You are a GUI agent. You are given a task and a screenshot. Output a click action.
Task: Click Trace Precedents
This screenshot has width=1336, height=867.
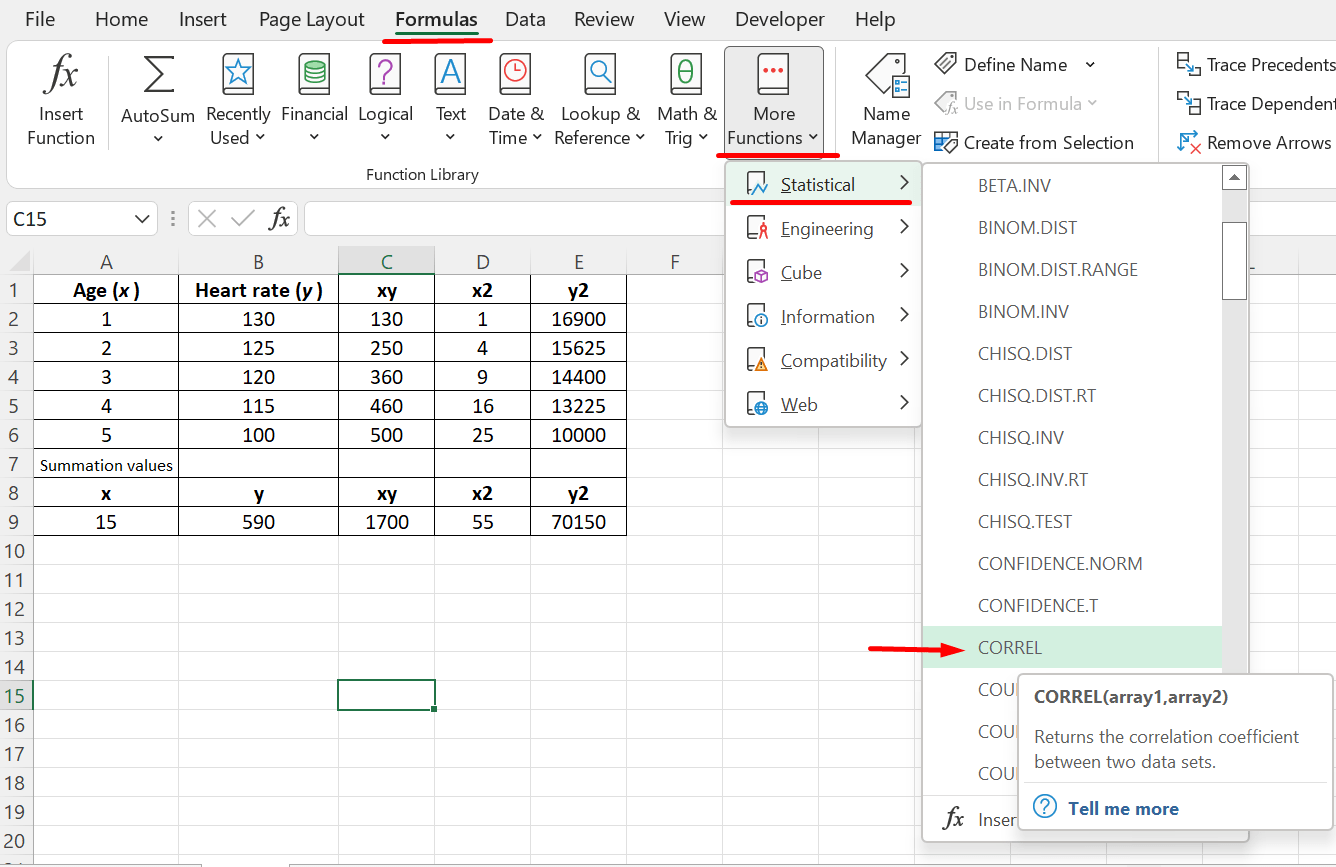click(x=1252, y=63)
